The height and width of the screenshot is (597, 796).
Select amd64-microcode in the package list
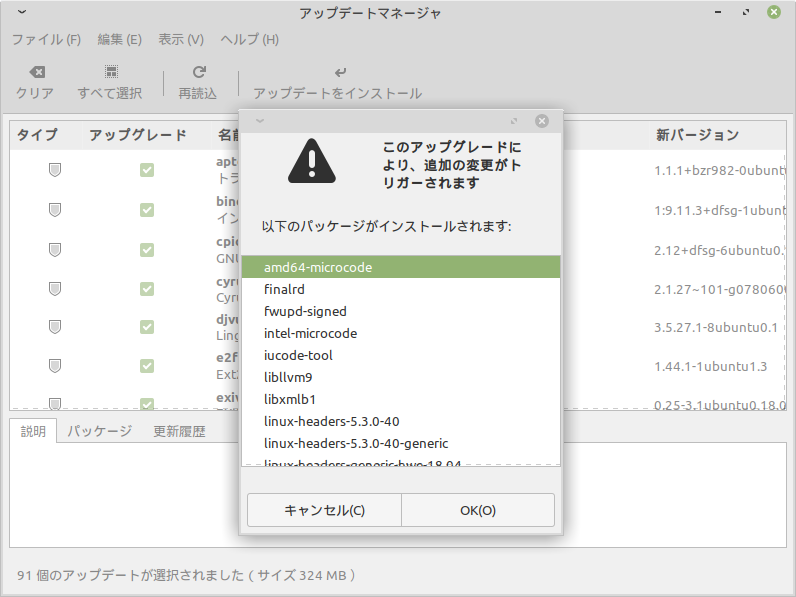[x=401, y=267]
